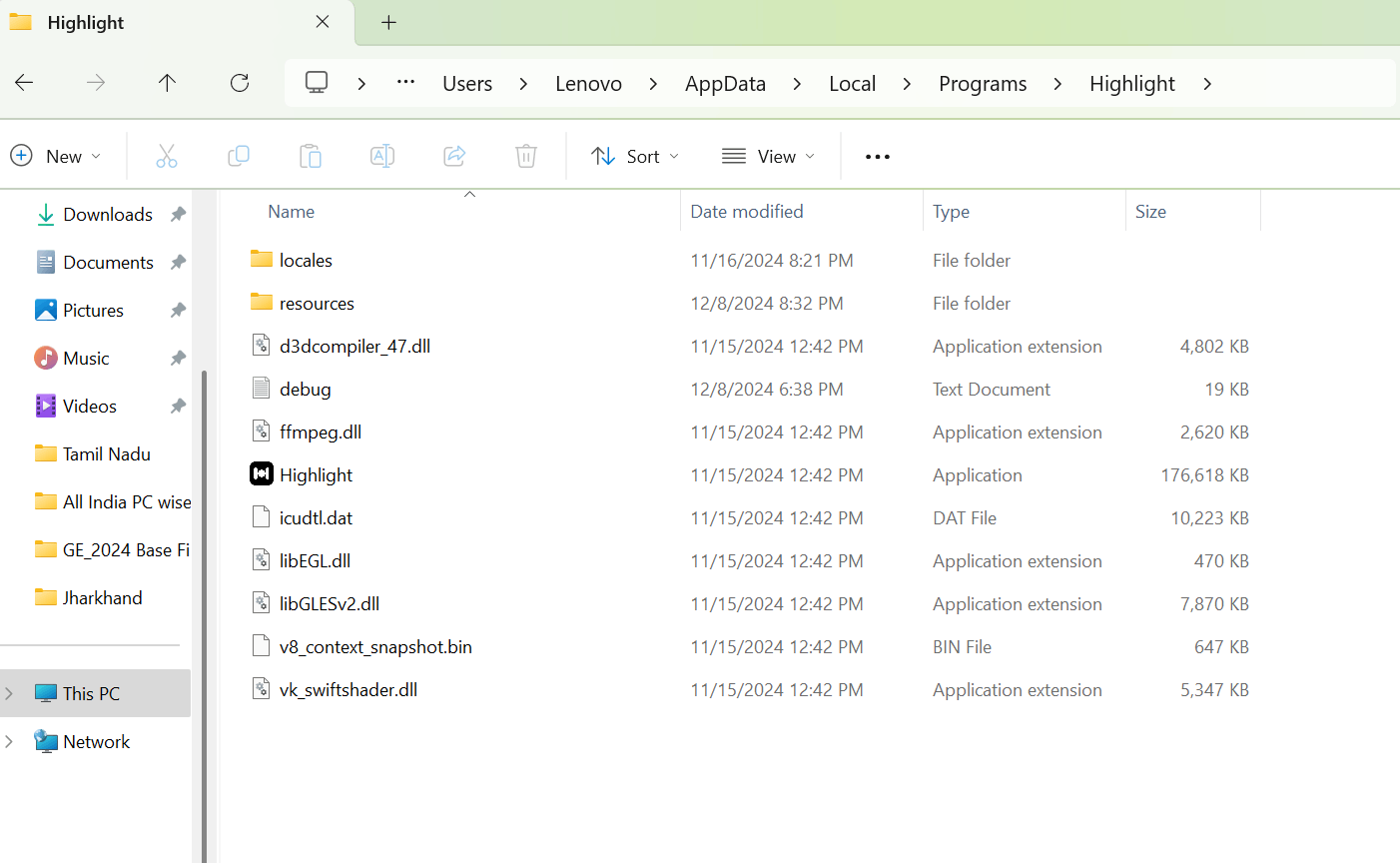Click the Share icon in toolbar
This screenshot has width=1400, height=863.
point(454,156)
